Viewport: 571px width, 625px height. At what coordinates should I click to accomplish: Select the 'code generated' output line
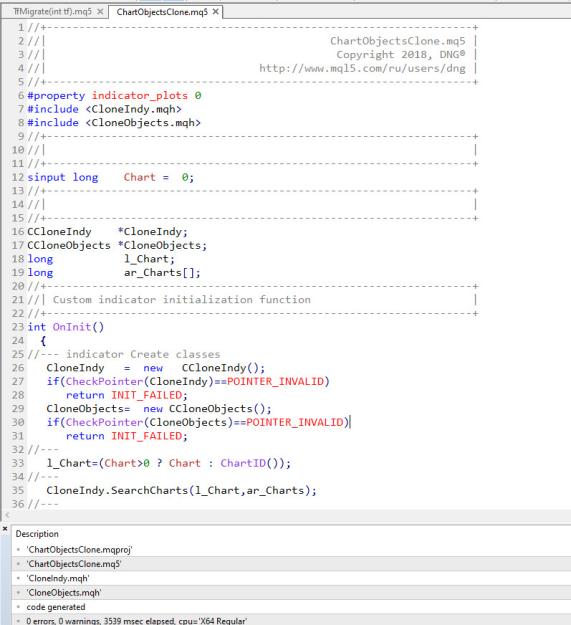[x=56, y=607]
